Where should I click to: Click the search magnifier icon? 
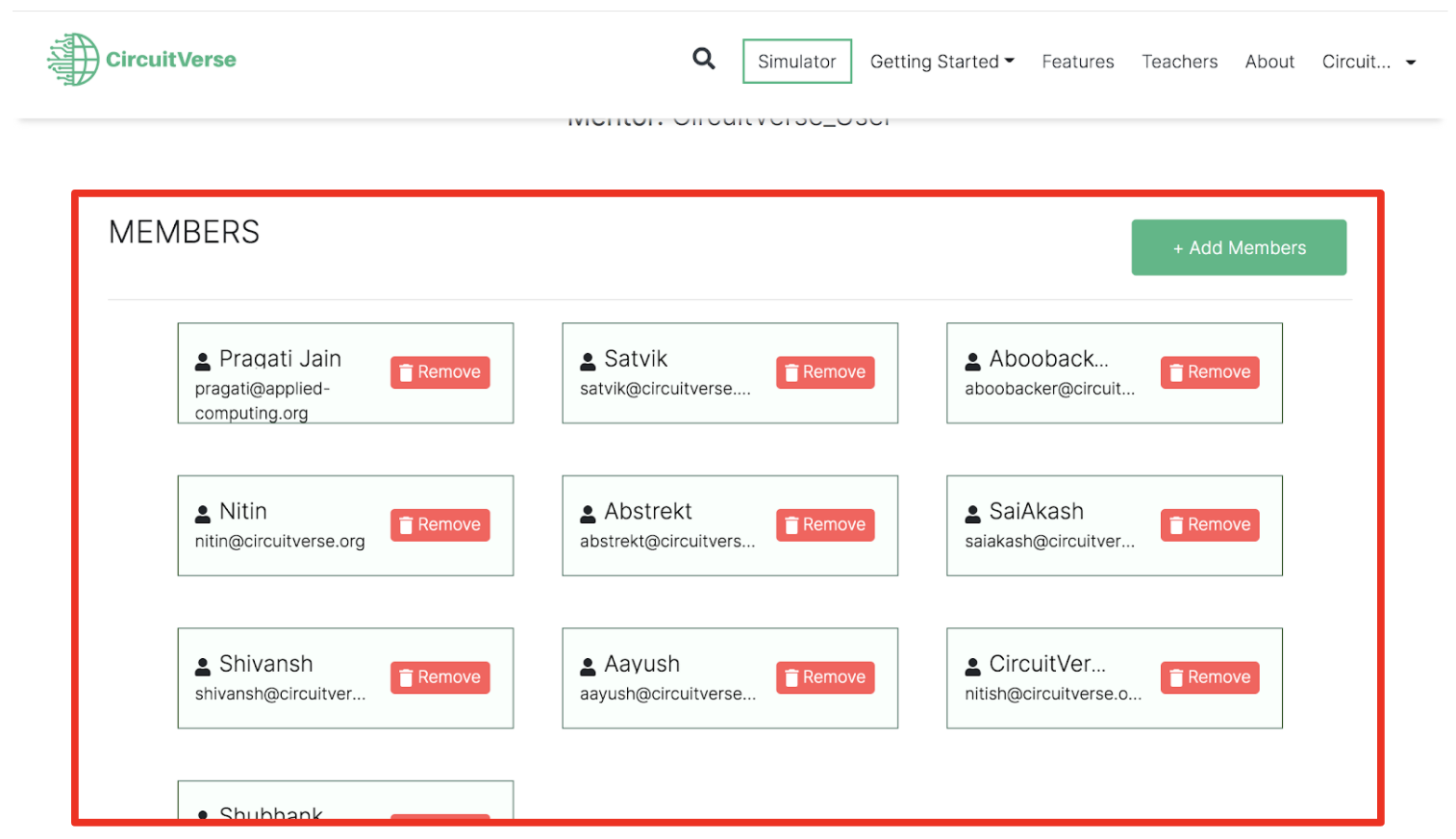[703, 60]
